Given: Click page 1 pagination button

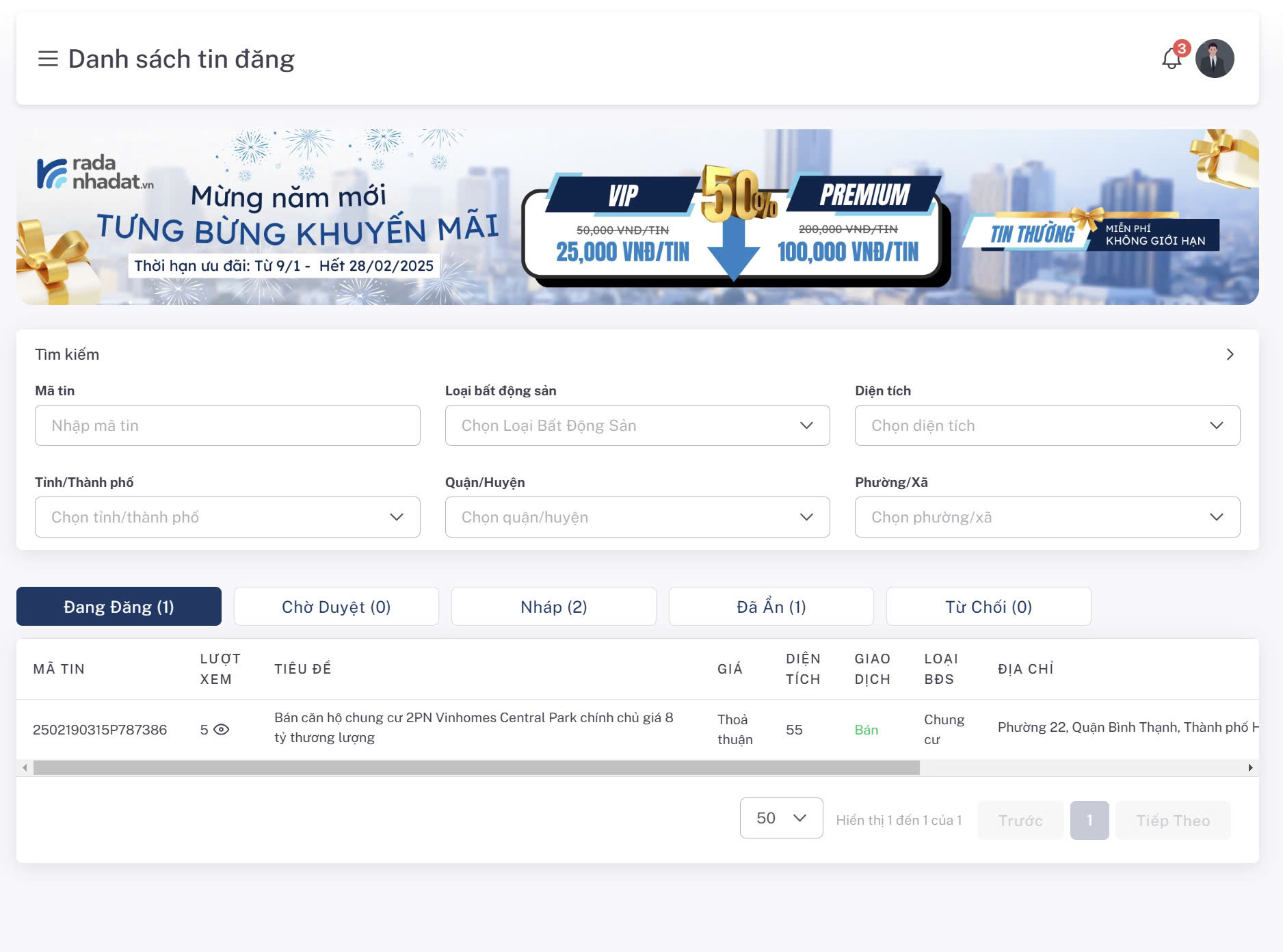Looking at the screenshot, I should 1089,821.
